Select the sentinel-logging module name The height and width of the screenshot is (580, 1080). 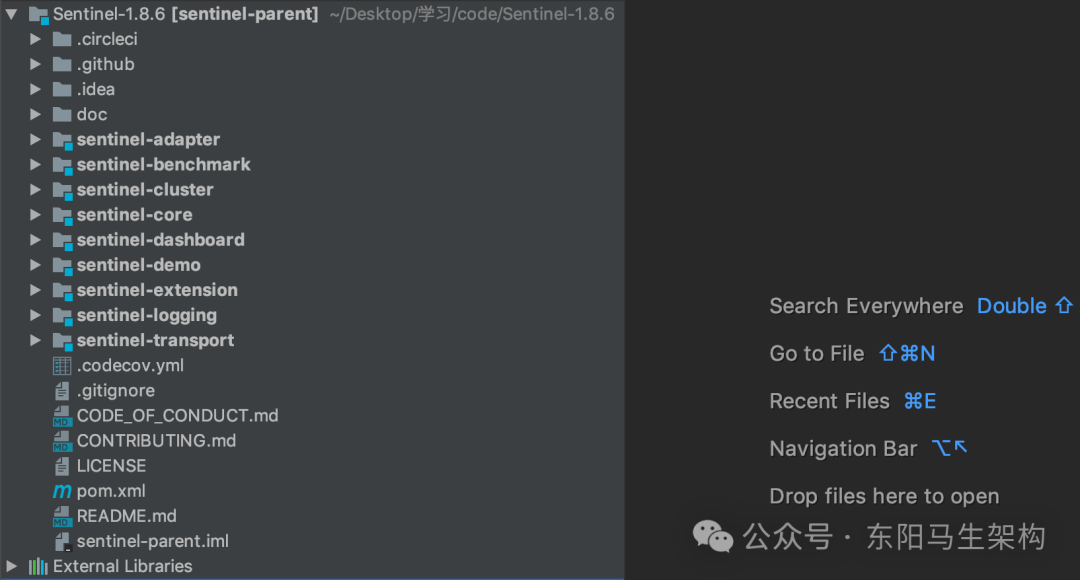click(147, 315)
